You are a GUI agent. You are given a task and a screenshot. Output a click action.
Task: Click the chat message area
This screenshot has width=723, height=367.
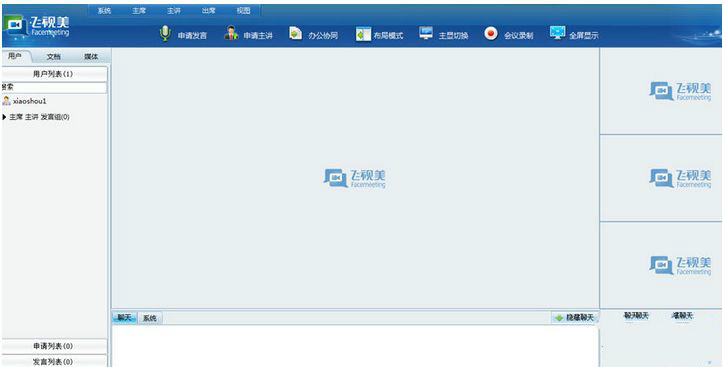tap(355, 347)
